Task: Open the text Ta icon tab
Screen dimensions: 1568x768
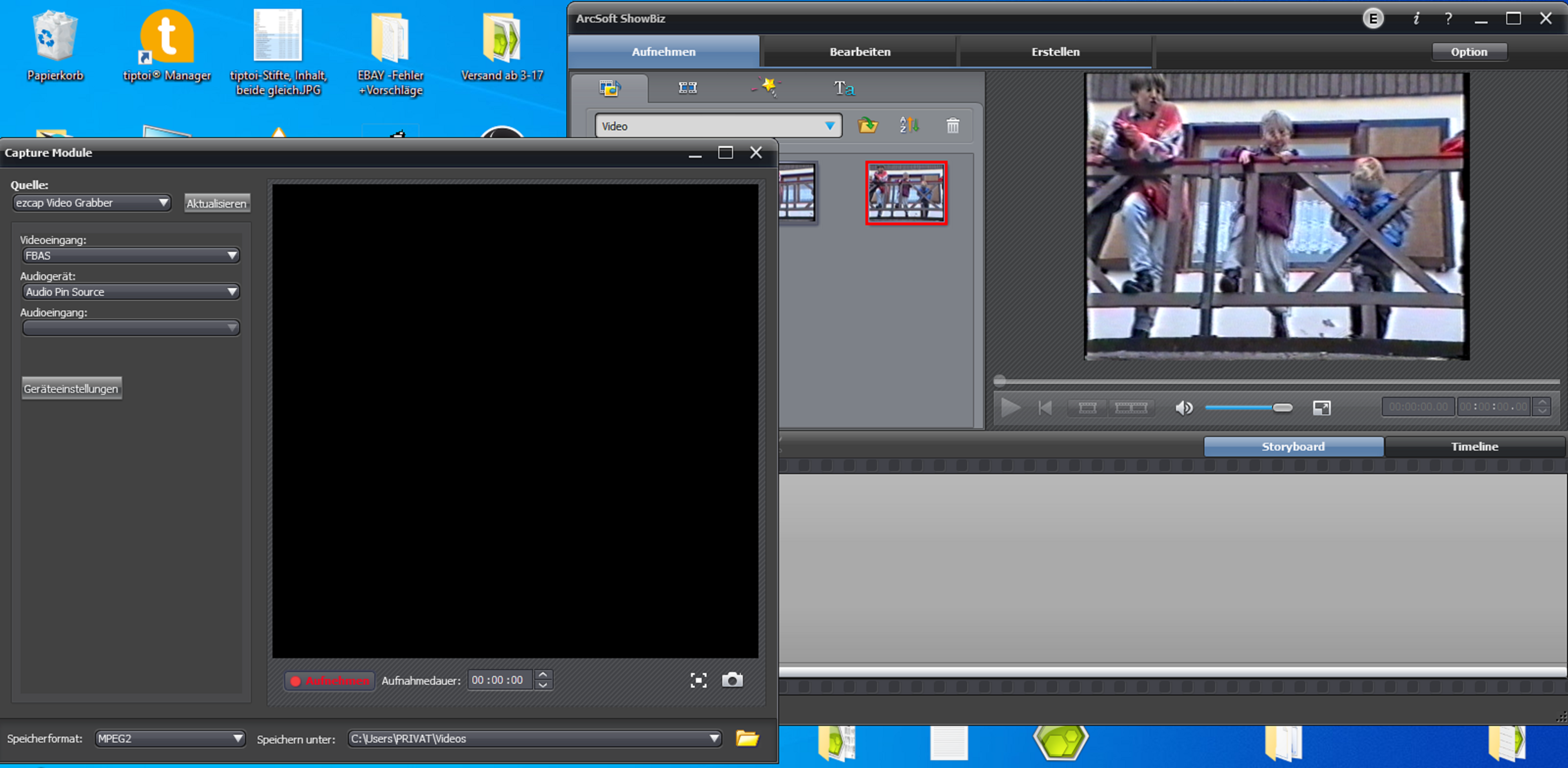Action: [x=844, y=88]
